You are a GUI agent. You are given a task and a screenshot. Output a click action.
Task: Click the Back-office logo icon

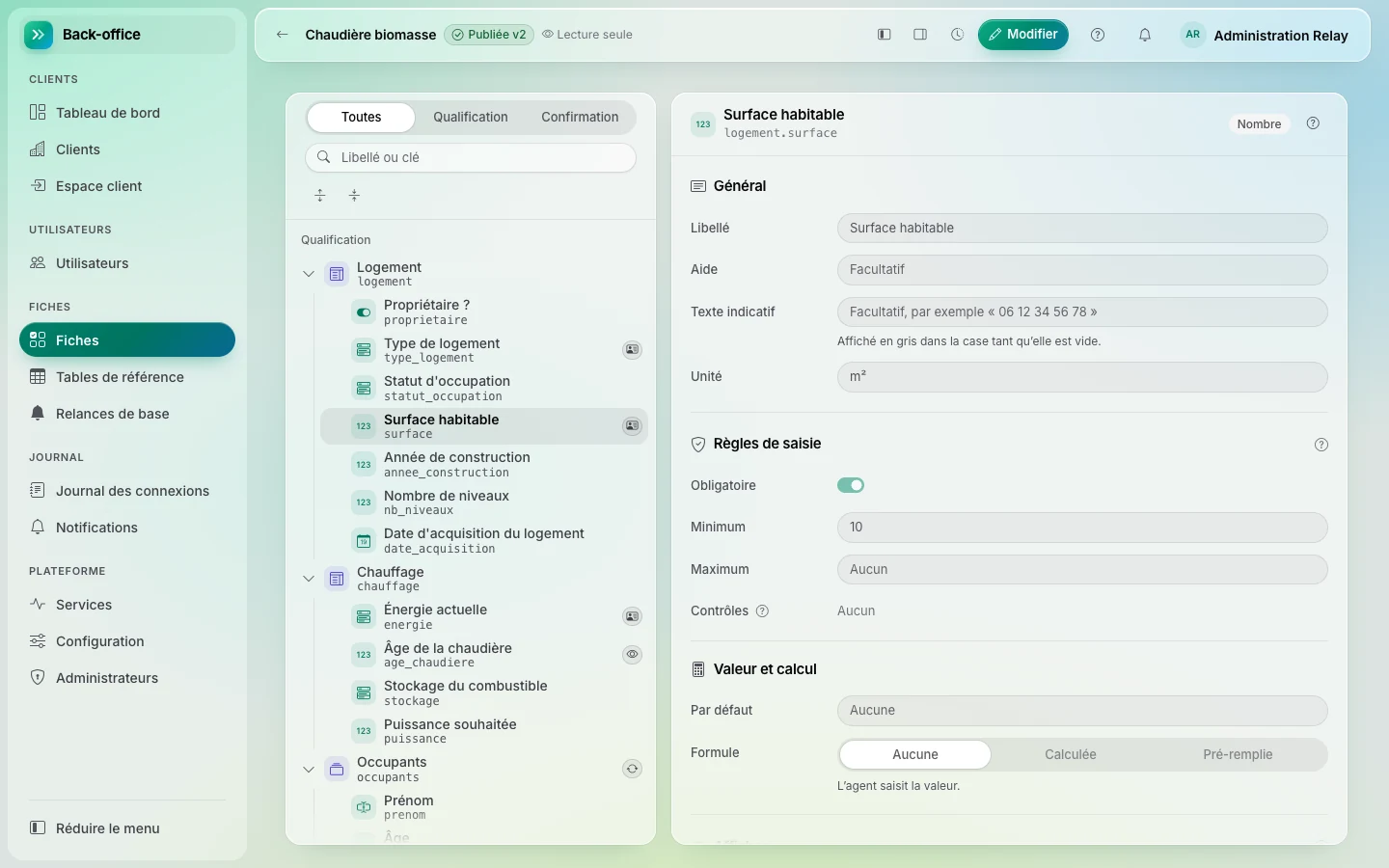(x=39, y=35)
